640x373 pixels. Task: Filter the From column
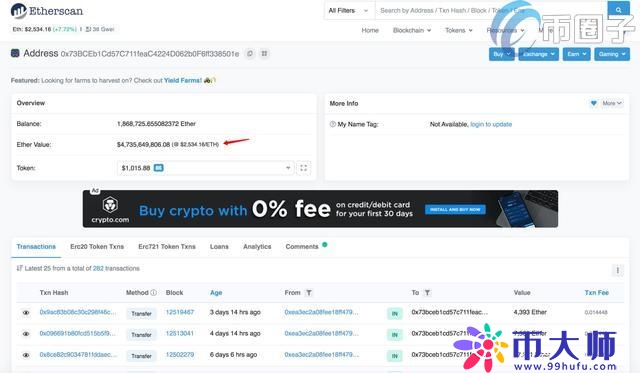(x=309, y=293)
